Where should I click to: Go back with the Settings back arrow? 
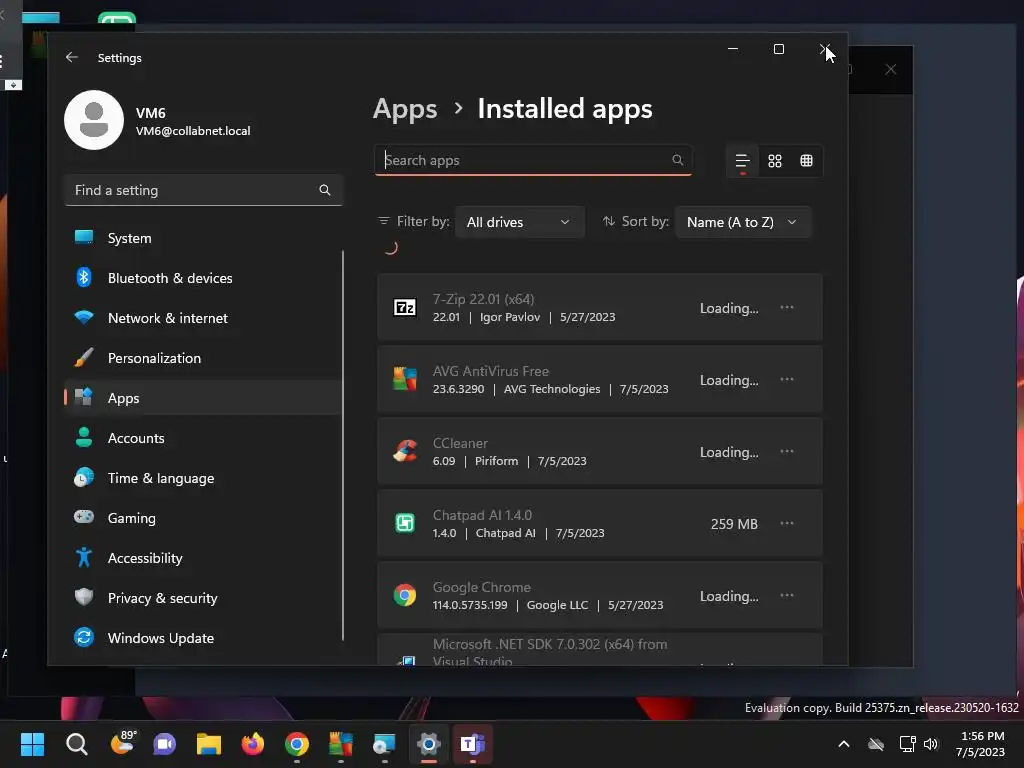point(72,57)
